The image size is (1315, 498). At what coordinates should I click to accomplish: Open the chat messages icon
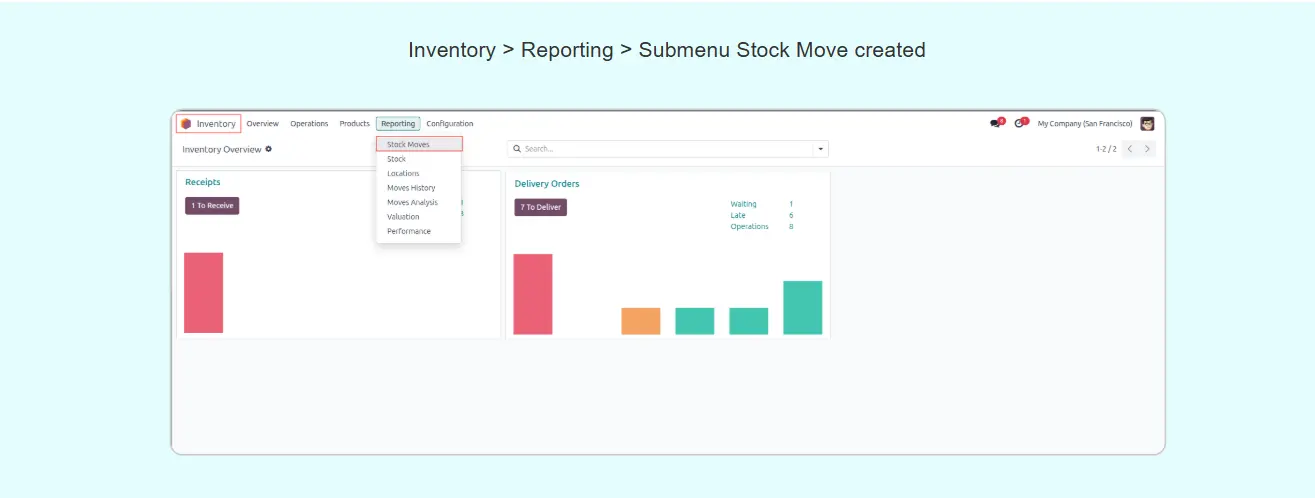click(x=996, y=123)
